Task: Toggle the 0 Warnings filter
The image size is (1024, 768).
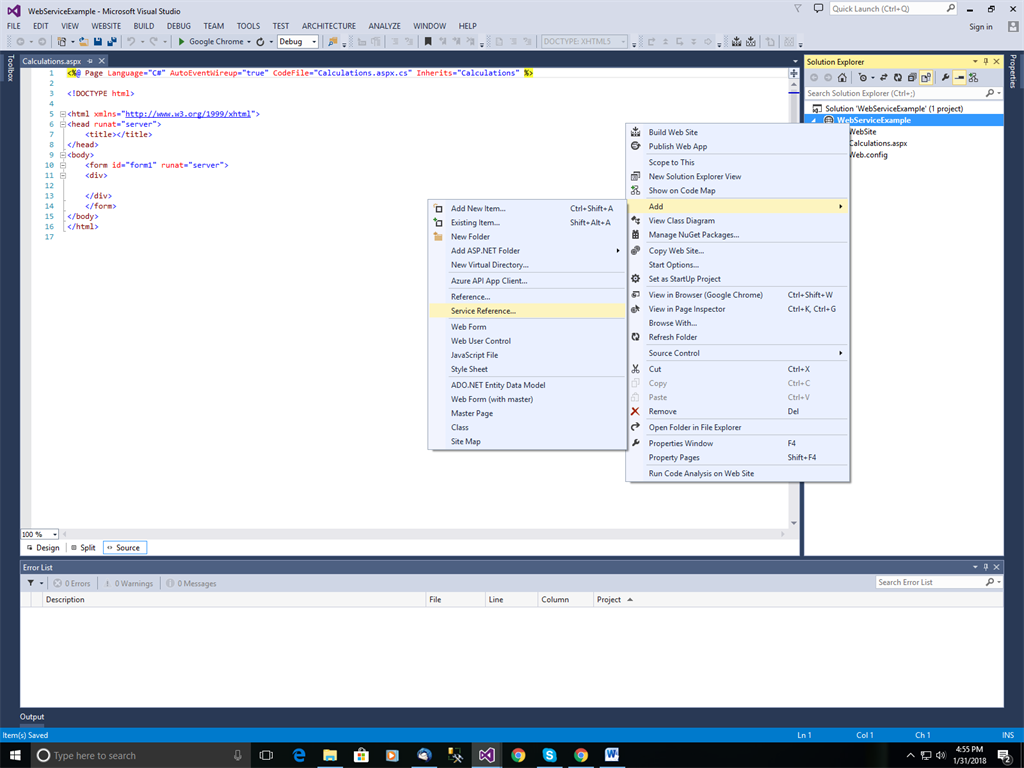Action: [128, 583]
